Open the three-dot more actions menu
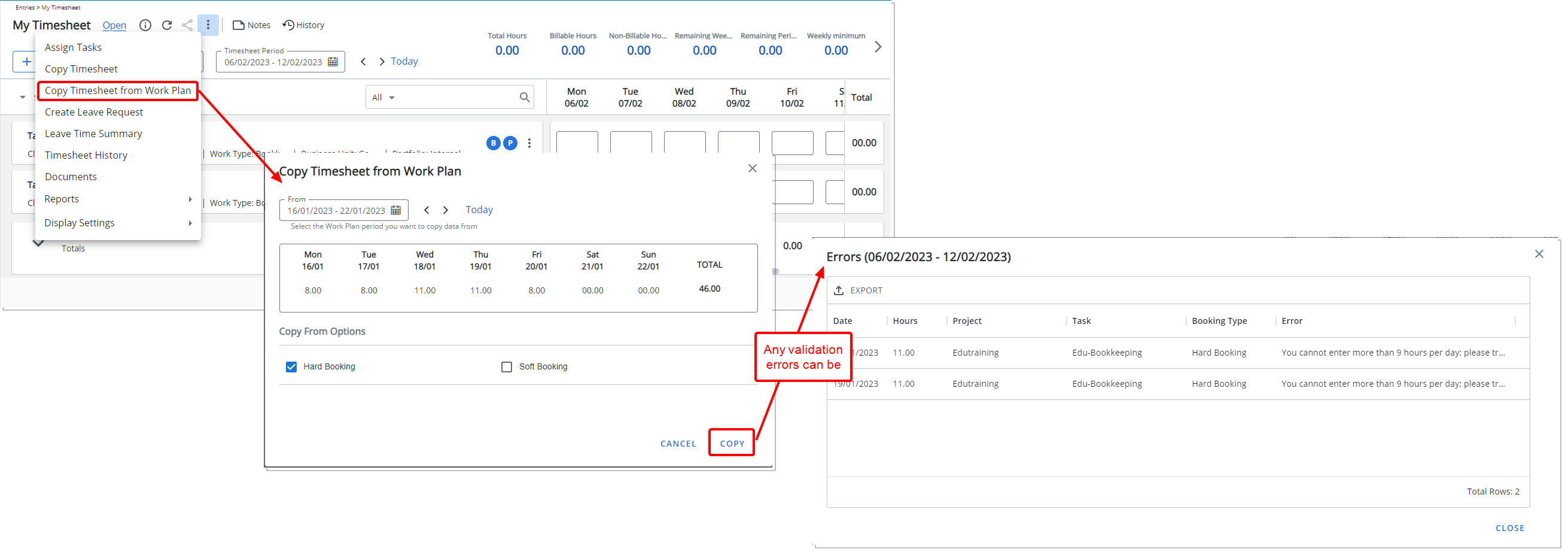Viewport: 1568px width, 555px height. pyautogui.click(x=208, y=25)
